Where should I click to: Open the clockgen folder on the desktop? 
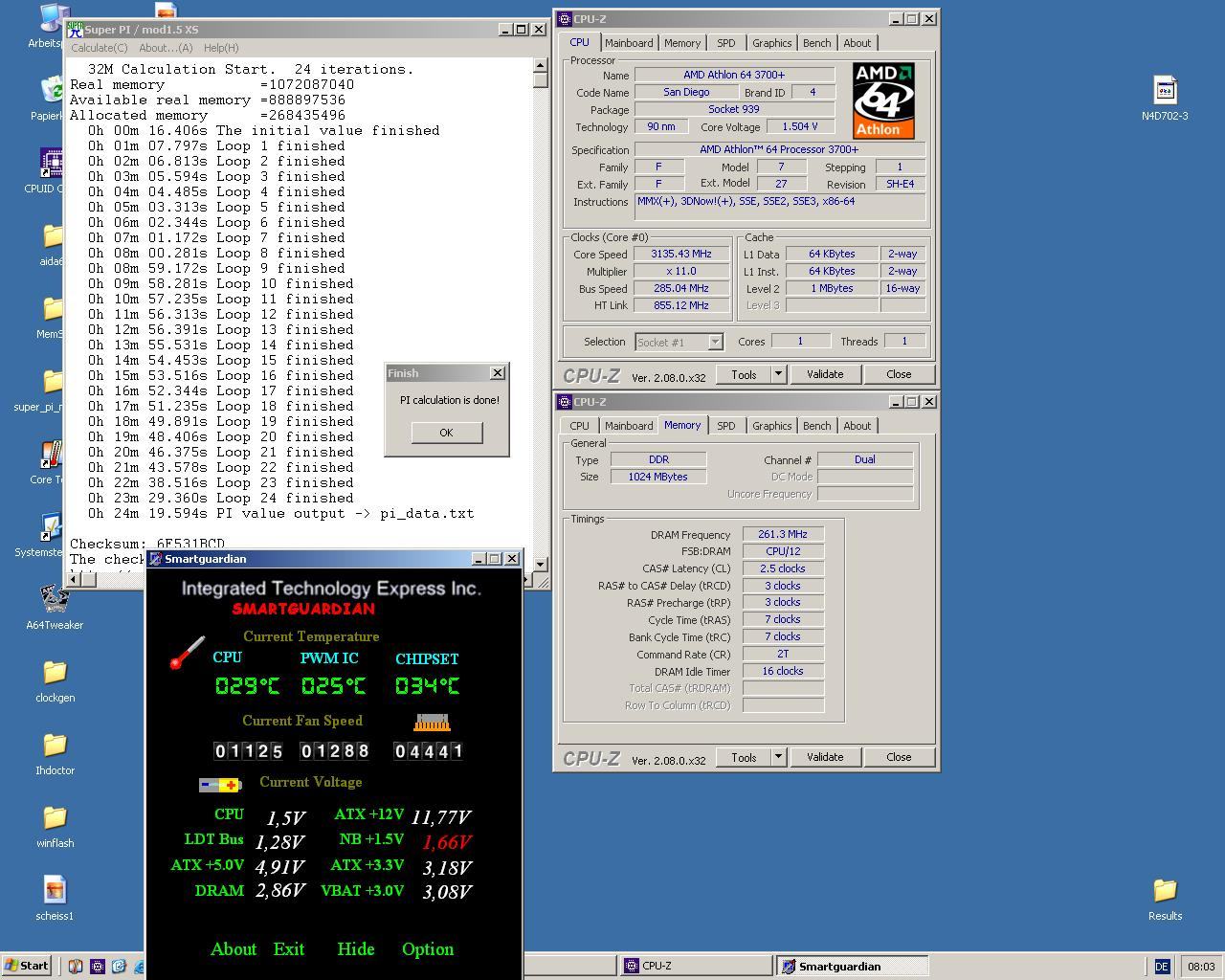click(55, 672)
